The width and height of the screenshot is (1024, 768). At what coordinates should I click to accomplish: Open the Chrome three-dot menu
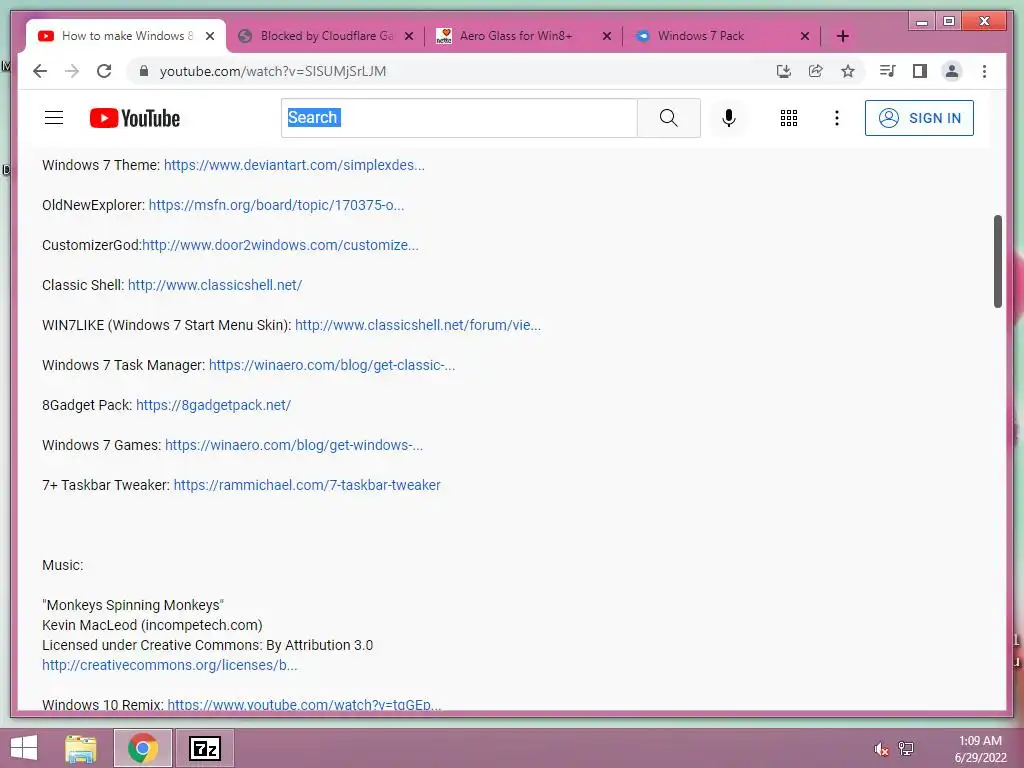[x=984, y=71]
